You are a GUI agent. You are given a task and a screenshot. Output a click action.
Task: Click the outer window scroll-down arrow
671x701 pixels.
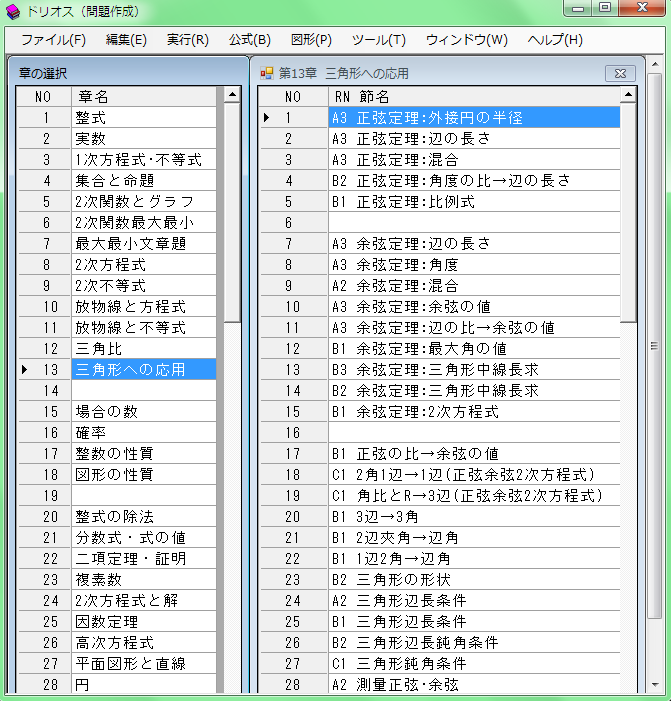[x=655, y=685]
